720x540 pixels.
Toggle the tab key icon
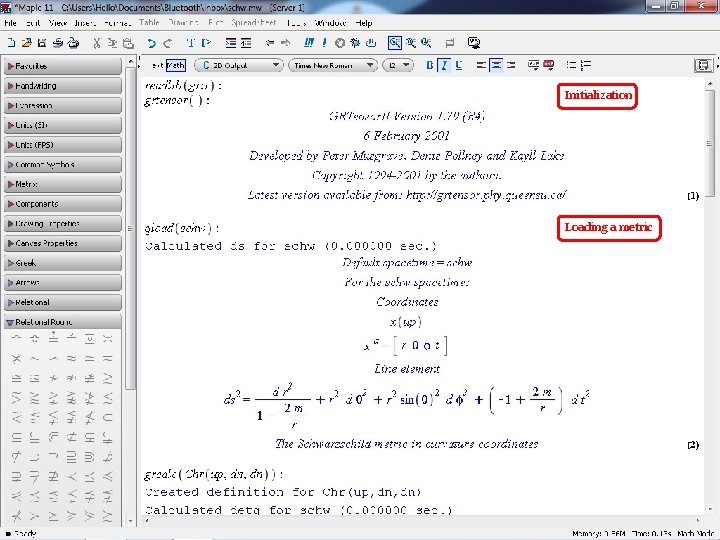point(450,43)
